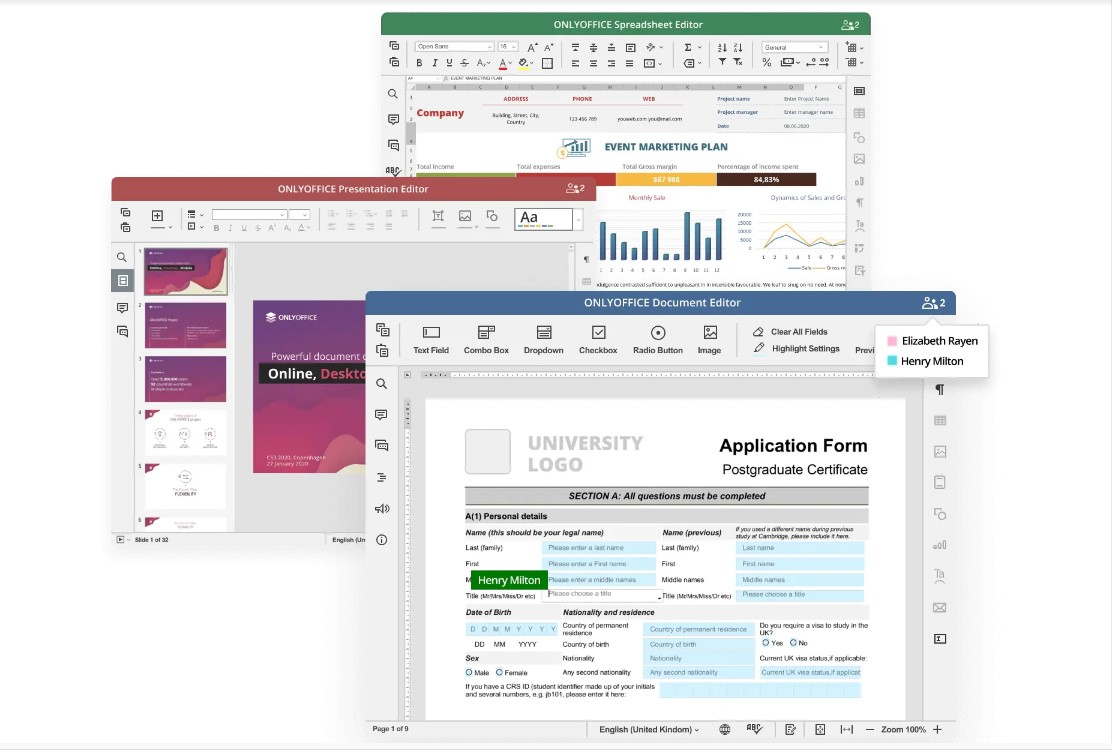Choose No for UK visa question
The width and height of the screenshot is (1112, 750).
793,642
